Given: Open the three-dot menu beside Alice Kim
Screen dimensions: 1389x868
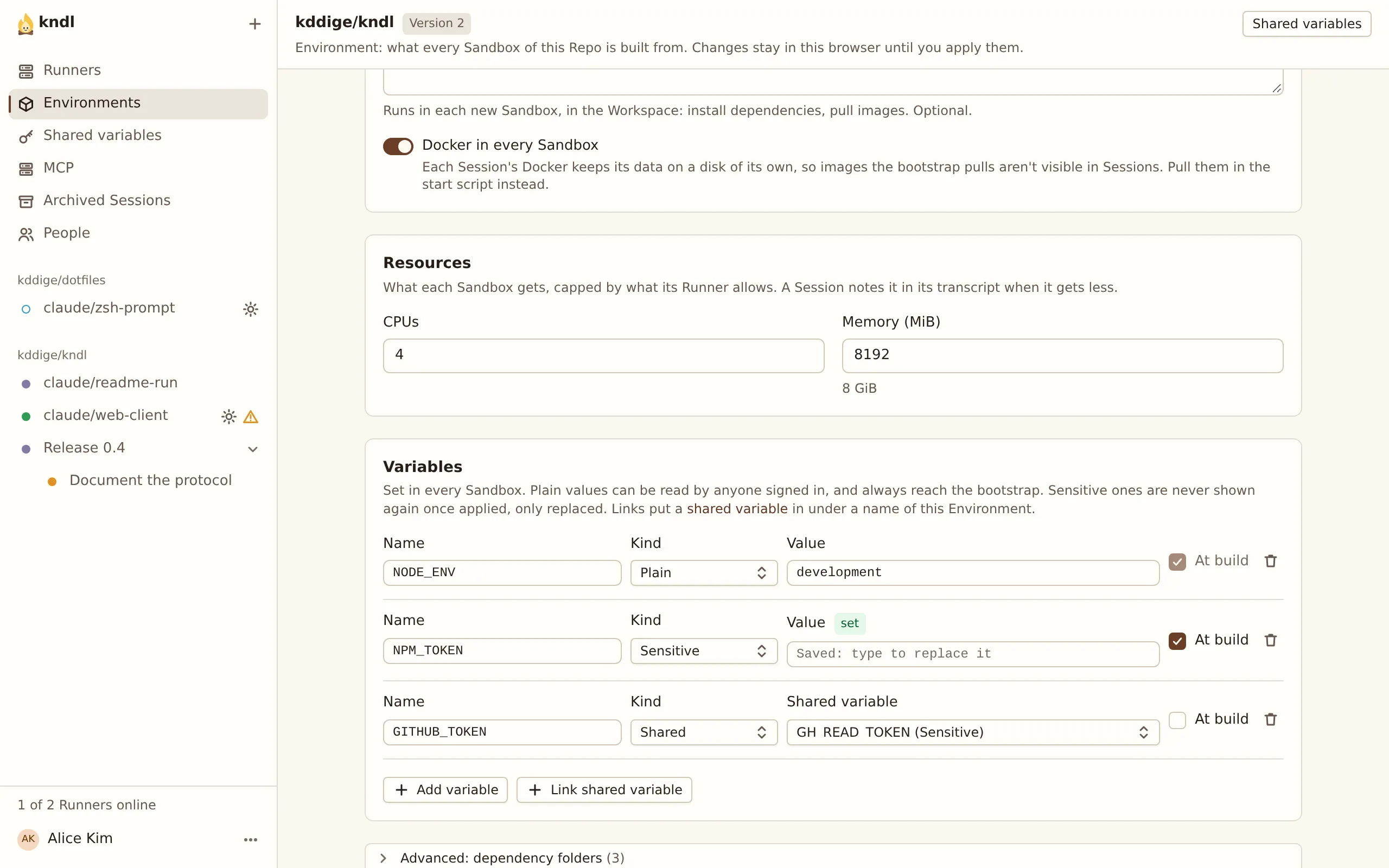Looking at the screenshot, I should pyautogui.click(x=250, y=839).
